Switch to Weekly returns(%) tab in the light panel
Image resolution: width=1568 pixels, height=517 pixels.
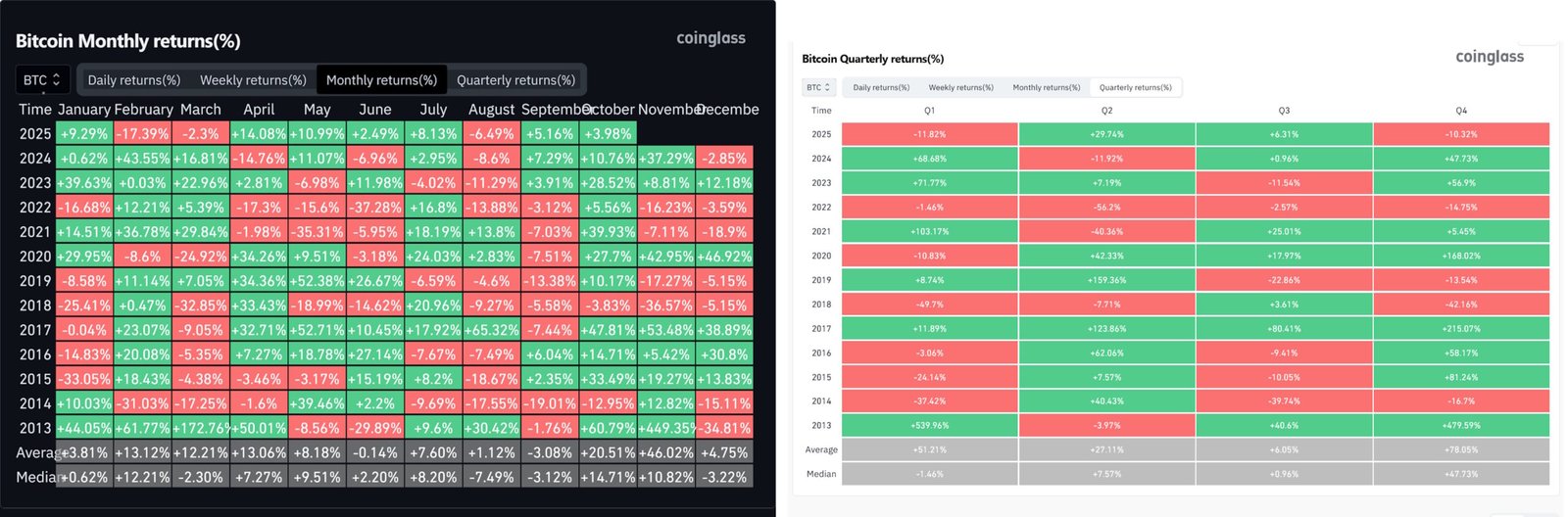(x=960, y=87)
